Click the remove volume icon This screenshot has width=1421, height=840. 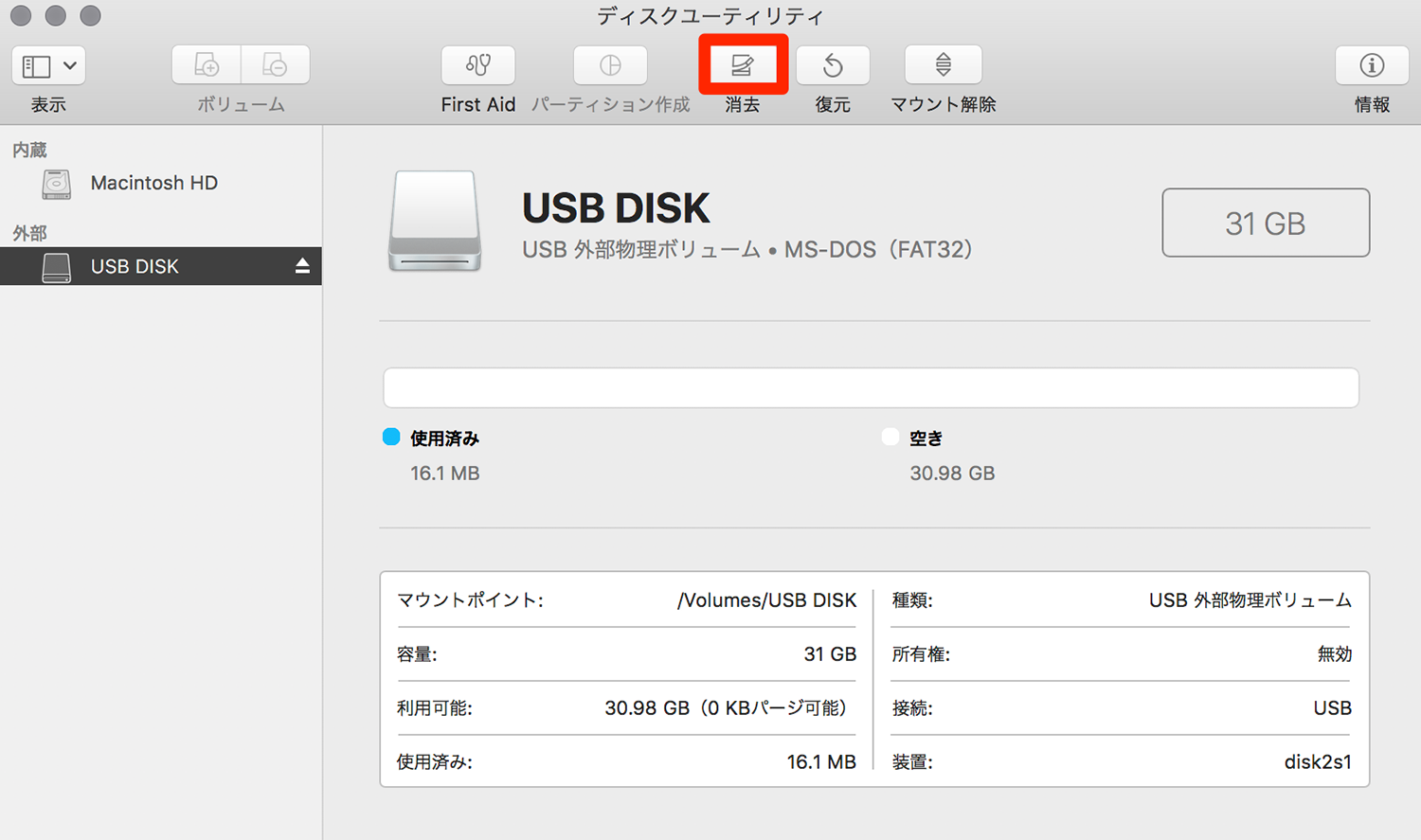(275, 65)
